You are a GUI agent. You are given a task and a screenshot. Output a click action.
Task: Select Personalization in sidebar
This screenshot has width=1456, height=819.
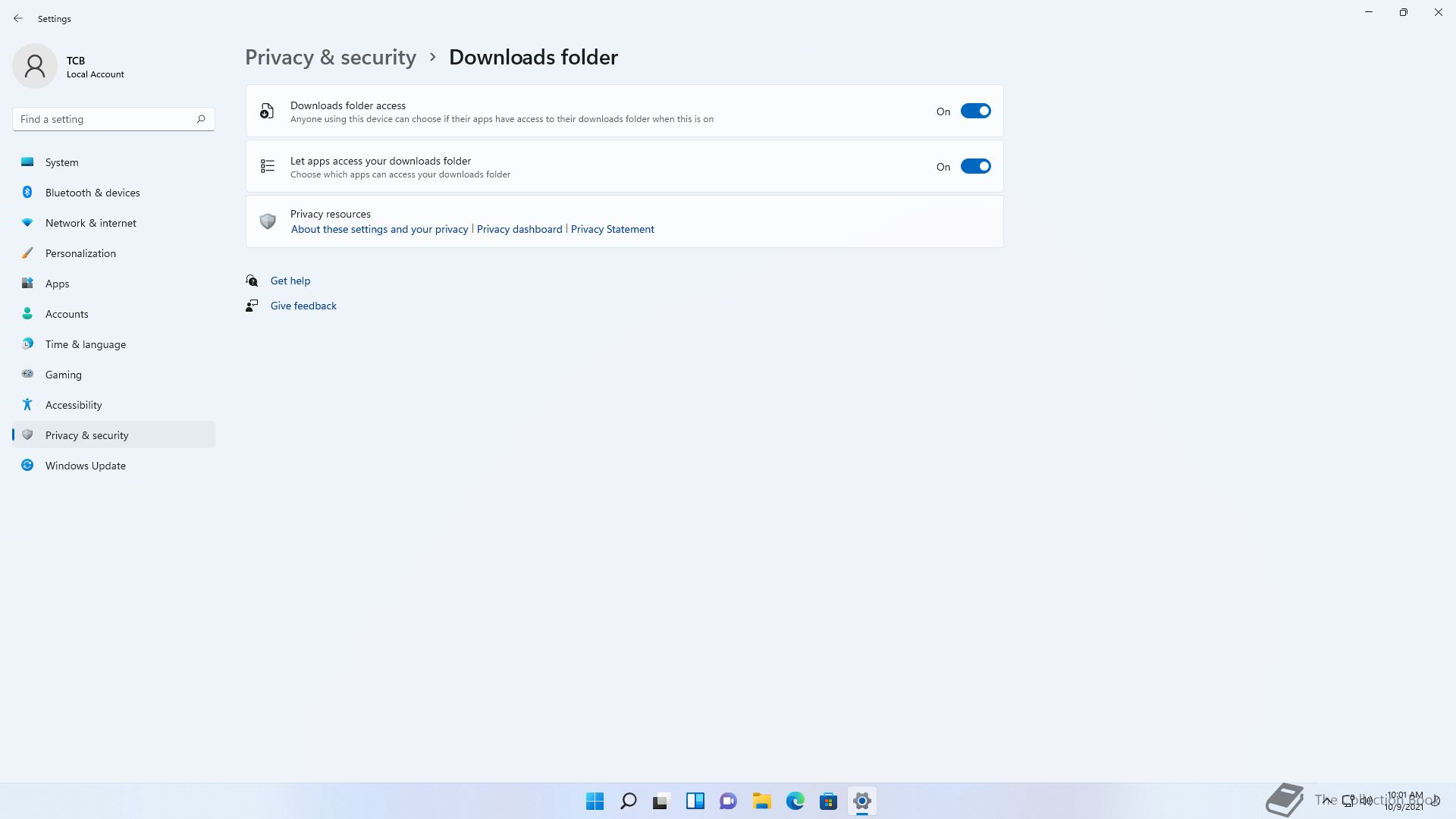[x=80, y=253]
